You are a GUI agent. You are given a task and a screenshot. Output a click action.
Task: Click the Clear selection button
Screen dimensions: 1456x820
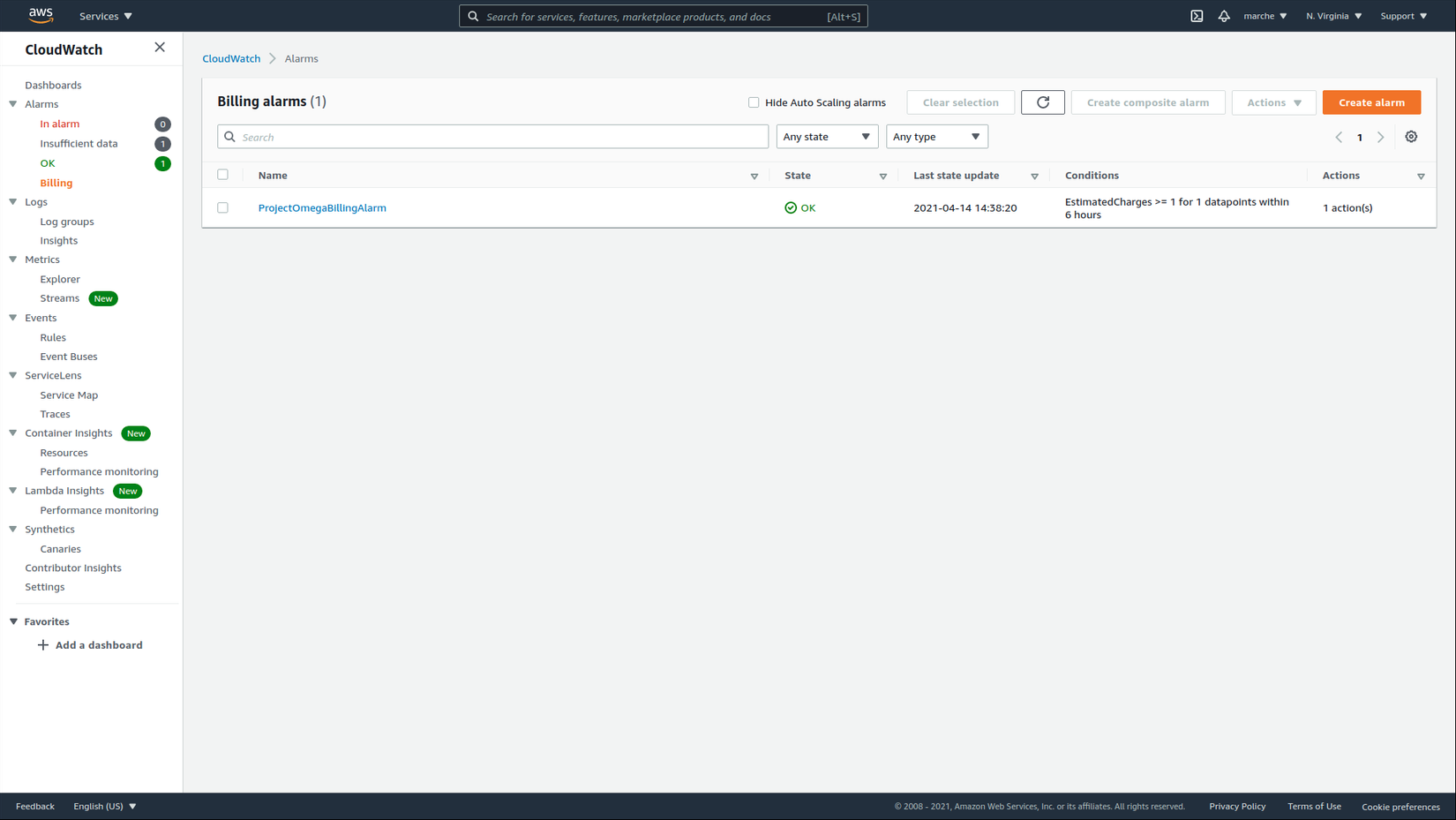960,102
